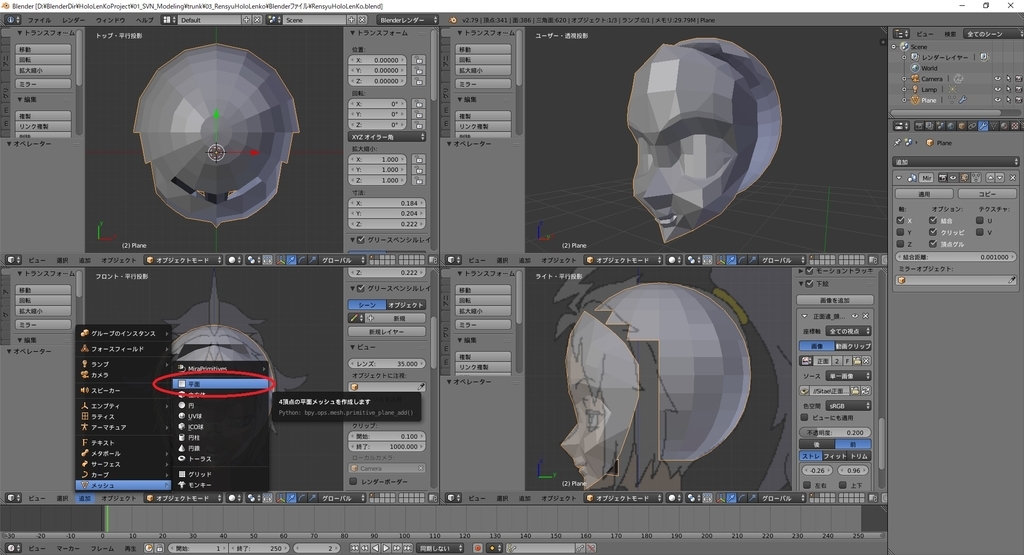Click the コピー copy modifier button
This screenshot has width=1024, height=555.
[x=987, y=194]
